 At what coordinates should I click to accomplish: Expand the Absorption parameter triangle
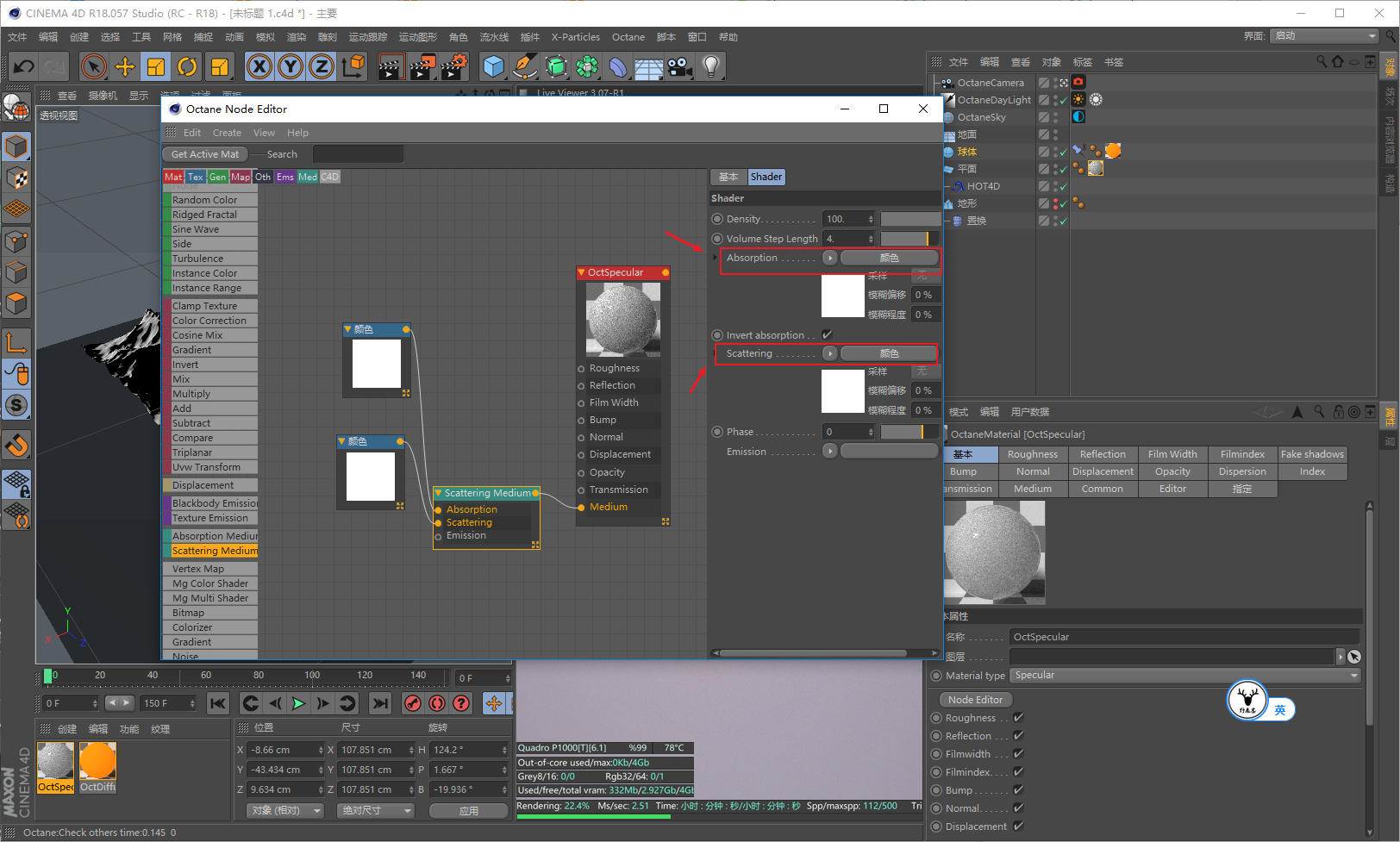(x=715, y=258)
